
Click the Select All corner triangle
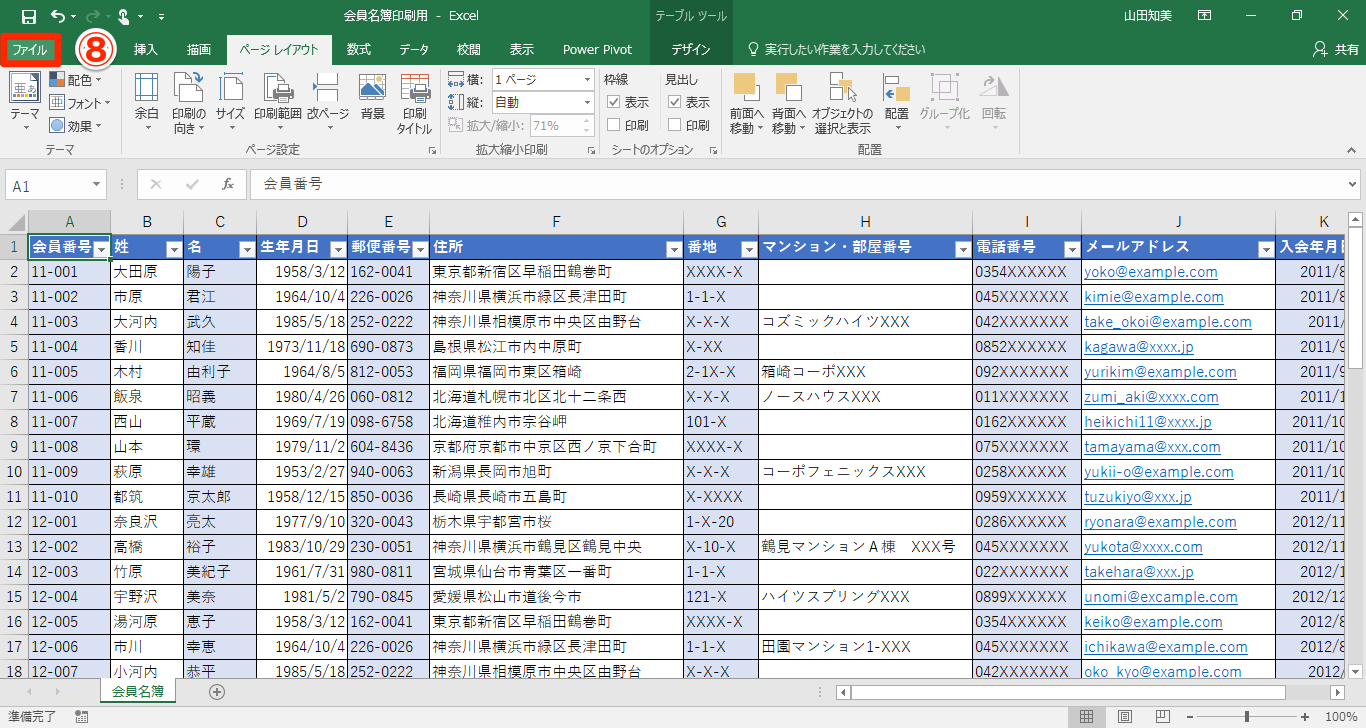tap(17, 222)
